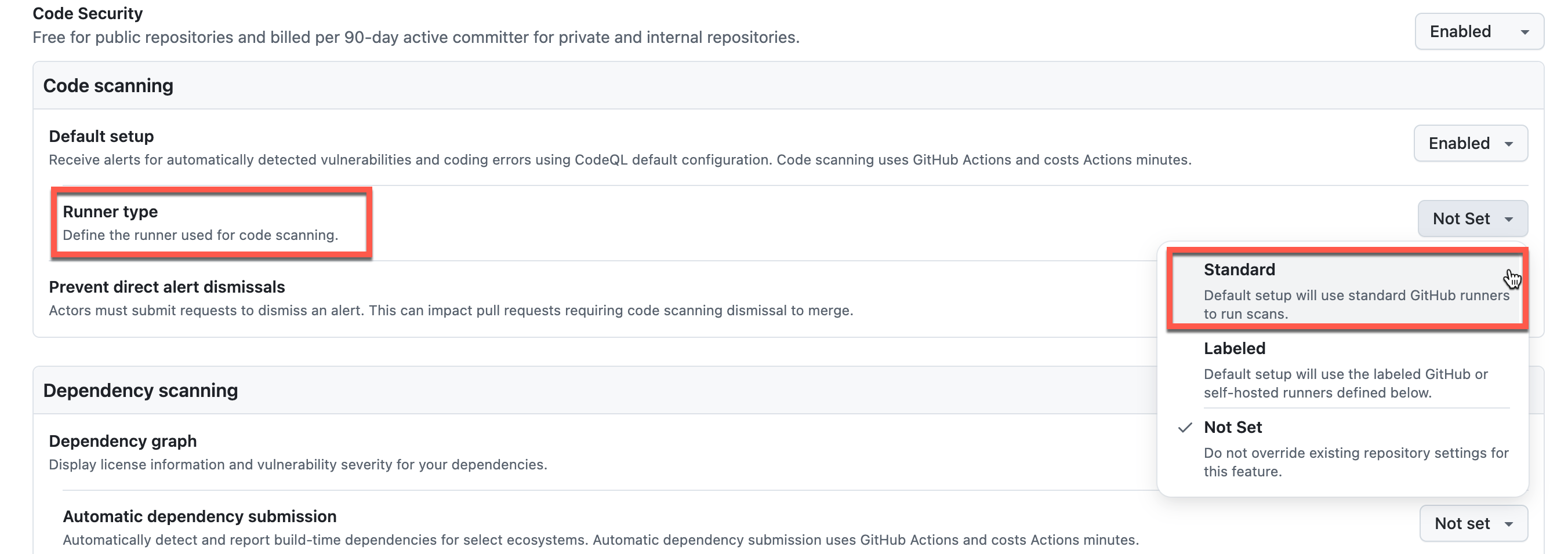
Task: Click the Default setup heading
Action: click(101, 136)
